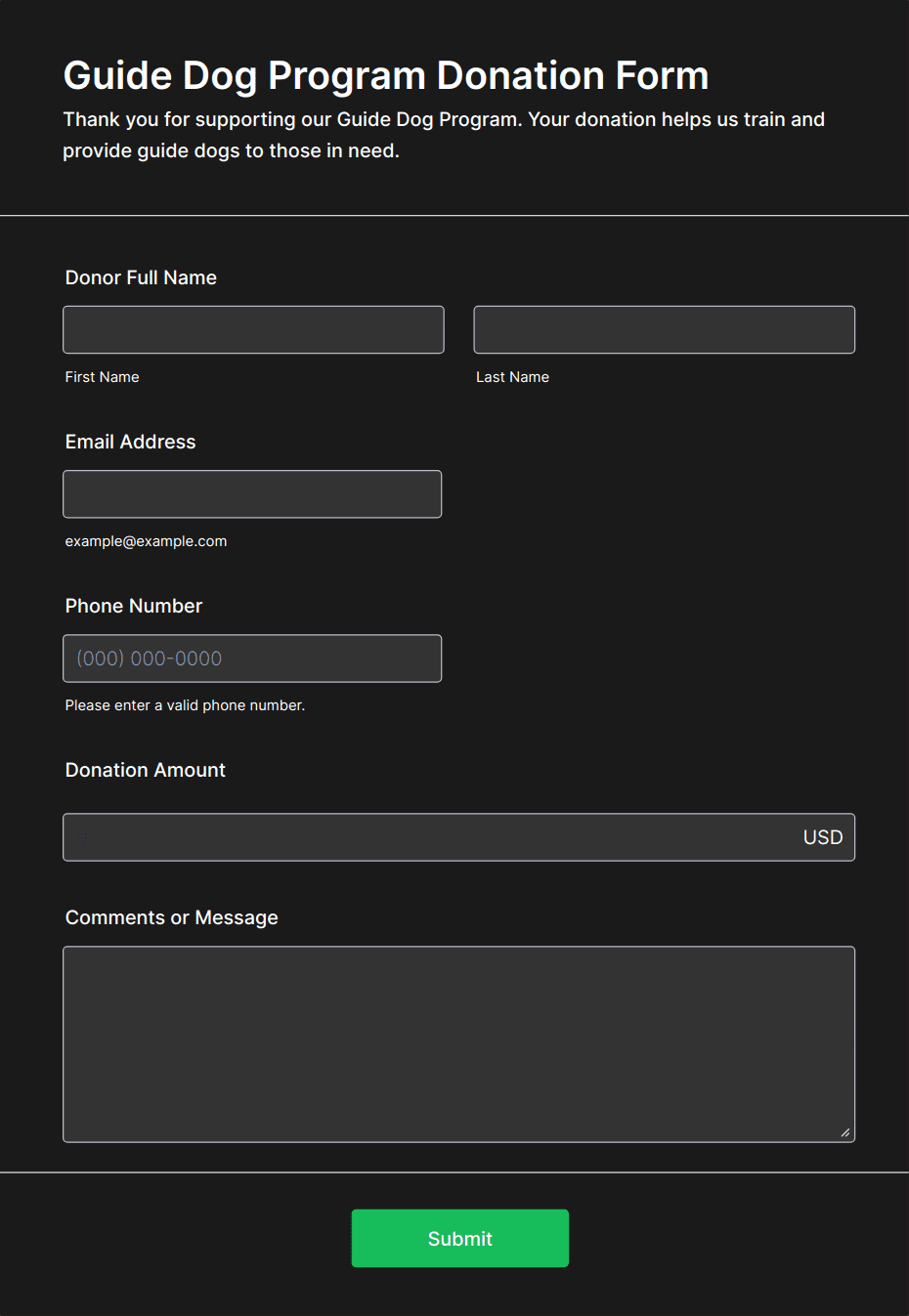
Task: Click the USD currency suffix
Action: 822,837
